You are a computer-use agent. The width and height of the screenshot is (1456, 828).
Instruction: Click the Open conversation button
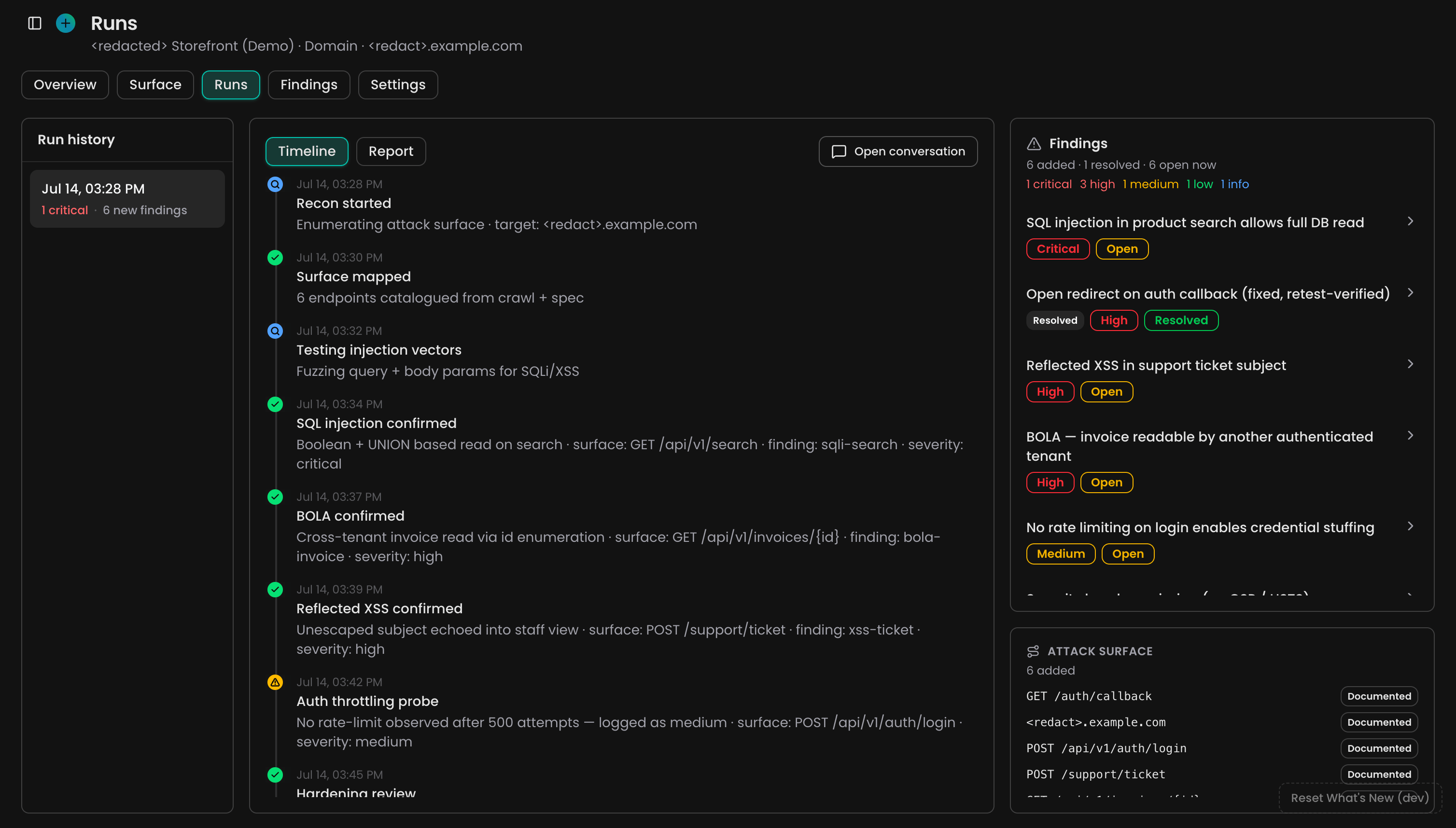pos(898,152)
